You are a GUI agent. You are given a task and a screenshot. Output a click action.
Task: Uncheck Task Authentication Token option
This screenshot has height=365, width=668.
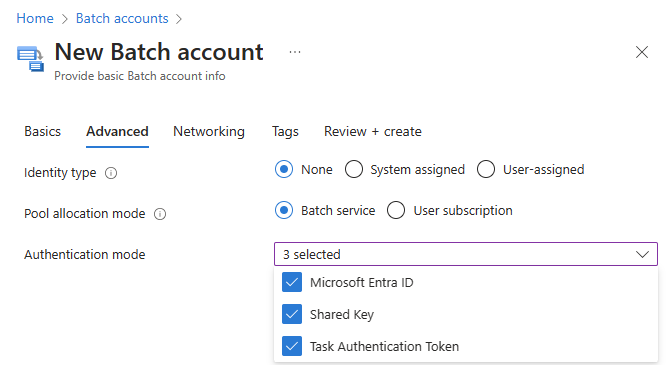point(292,346)
